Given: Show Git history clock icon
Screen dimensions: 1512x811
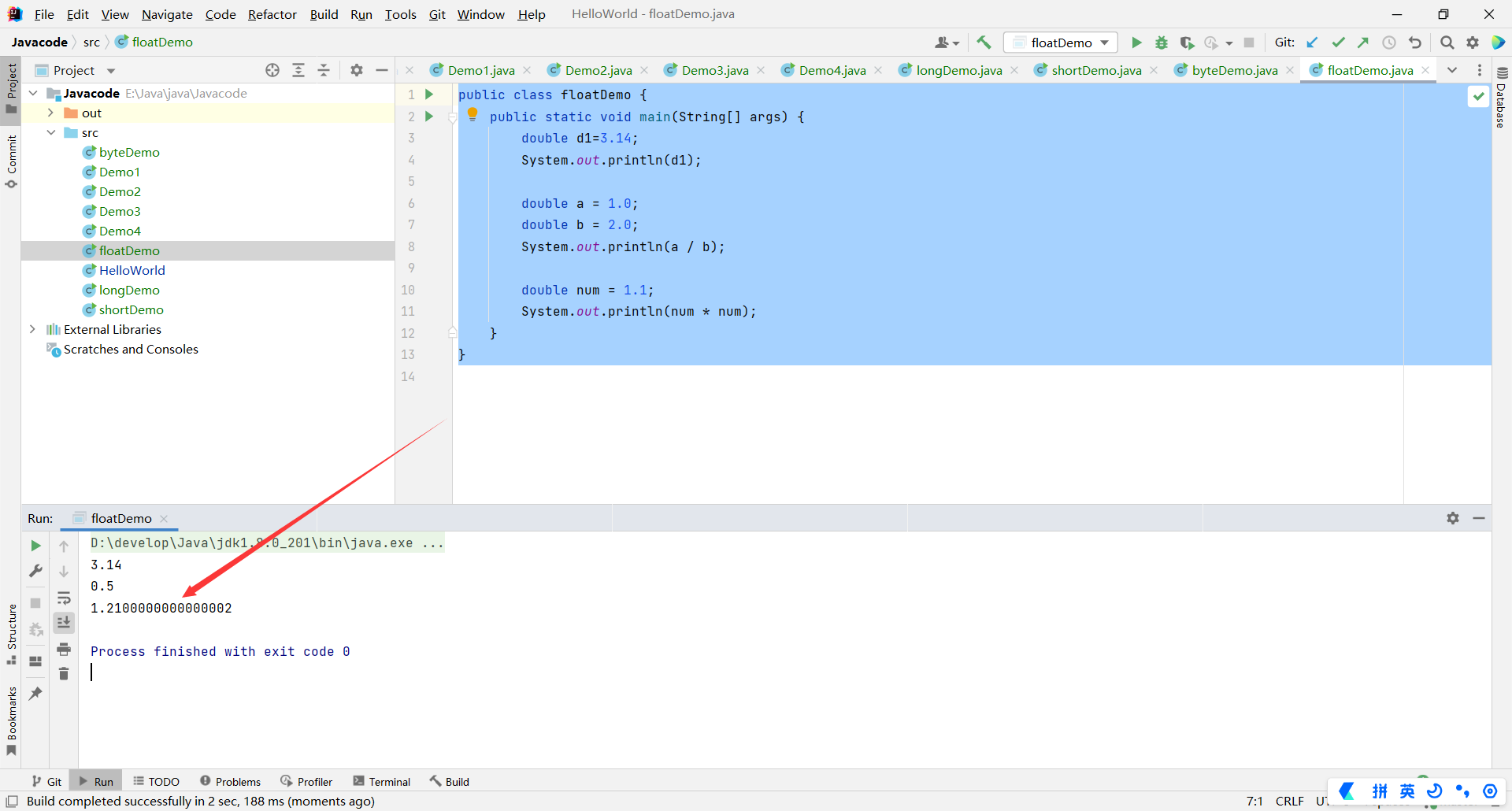Looking at the screenshot, I should [1389, 43].
